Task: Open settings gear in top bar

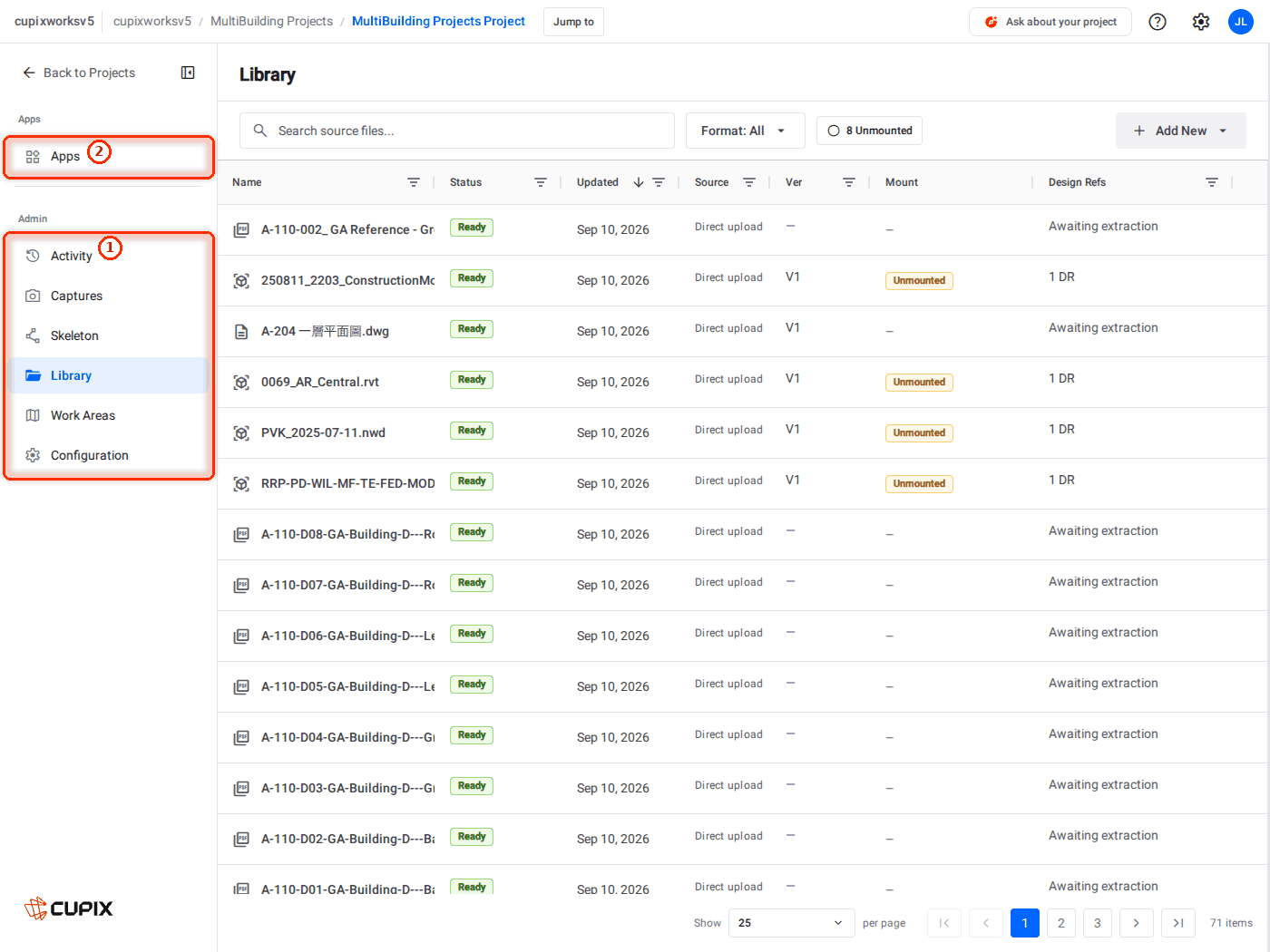Action: pos(1201,22)
